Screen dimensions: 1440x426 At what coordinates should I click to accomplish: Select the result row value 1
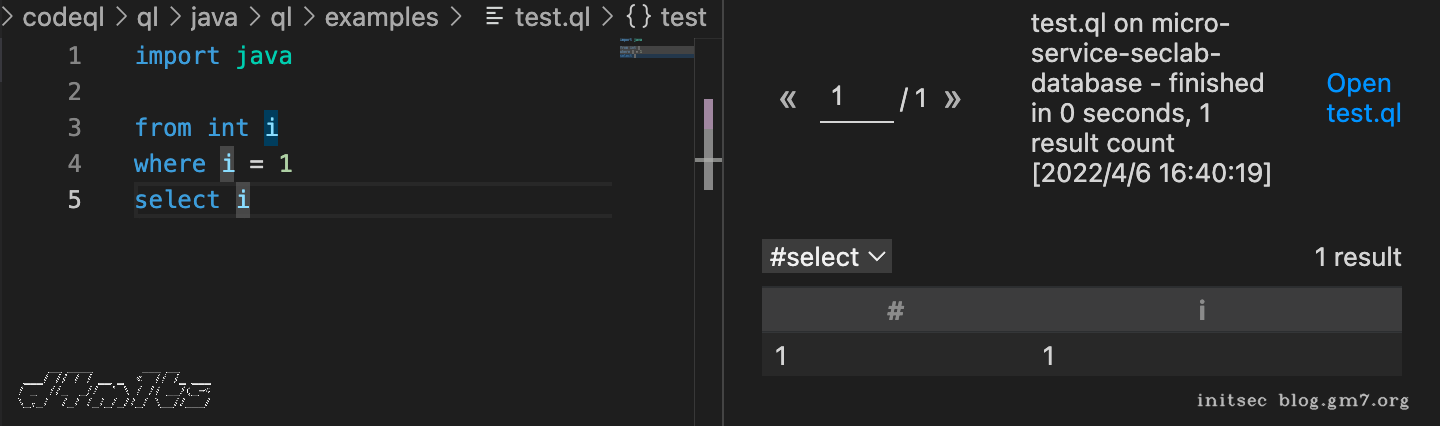(1048, 356)
